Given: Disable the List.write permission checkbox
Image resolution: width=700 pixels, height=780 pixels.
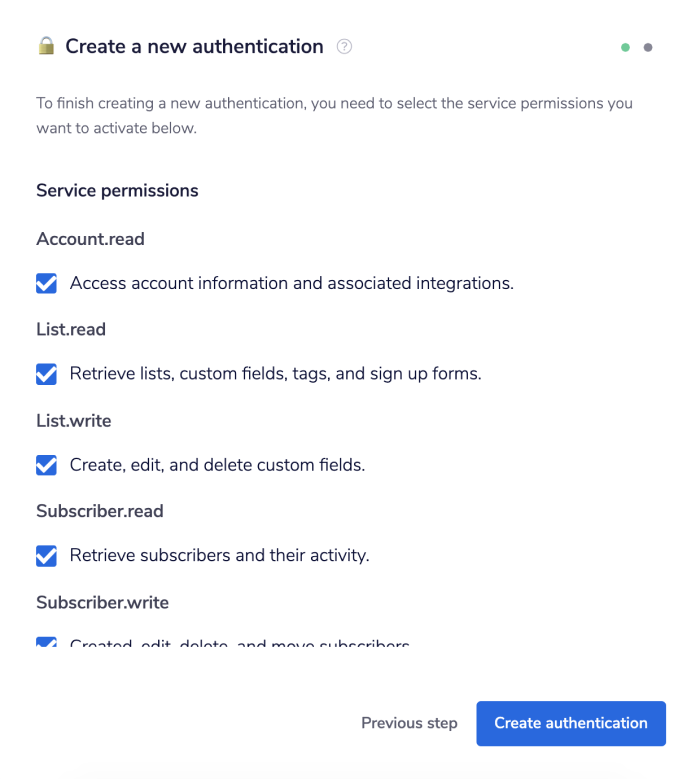Looking at the screenshot, I should [46, 465].
